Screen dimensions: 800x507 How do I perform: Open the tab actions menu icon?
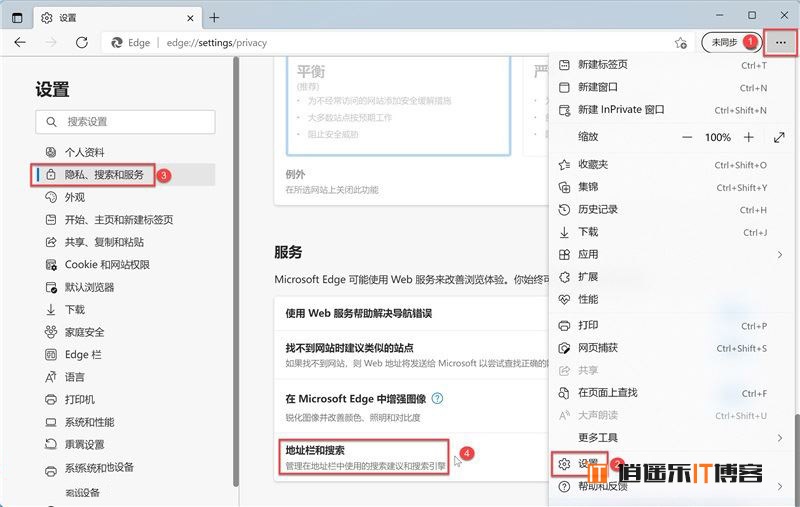pos(17,18)
